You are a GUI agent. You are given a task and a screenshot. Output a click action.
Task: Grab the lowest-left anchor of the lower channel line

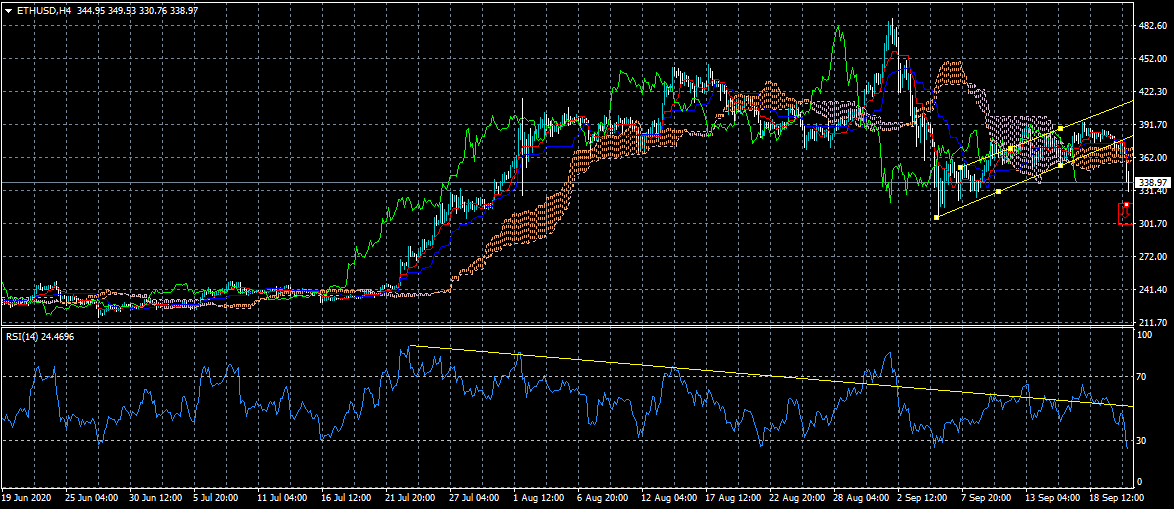tap(936, 217)
